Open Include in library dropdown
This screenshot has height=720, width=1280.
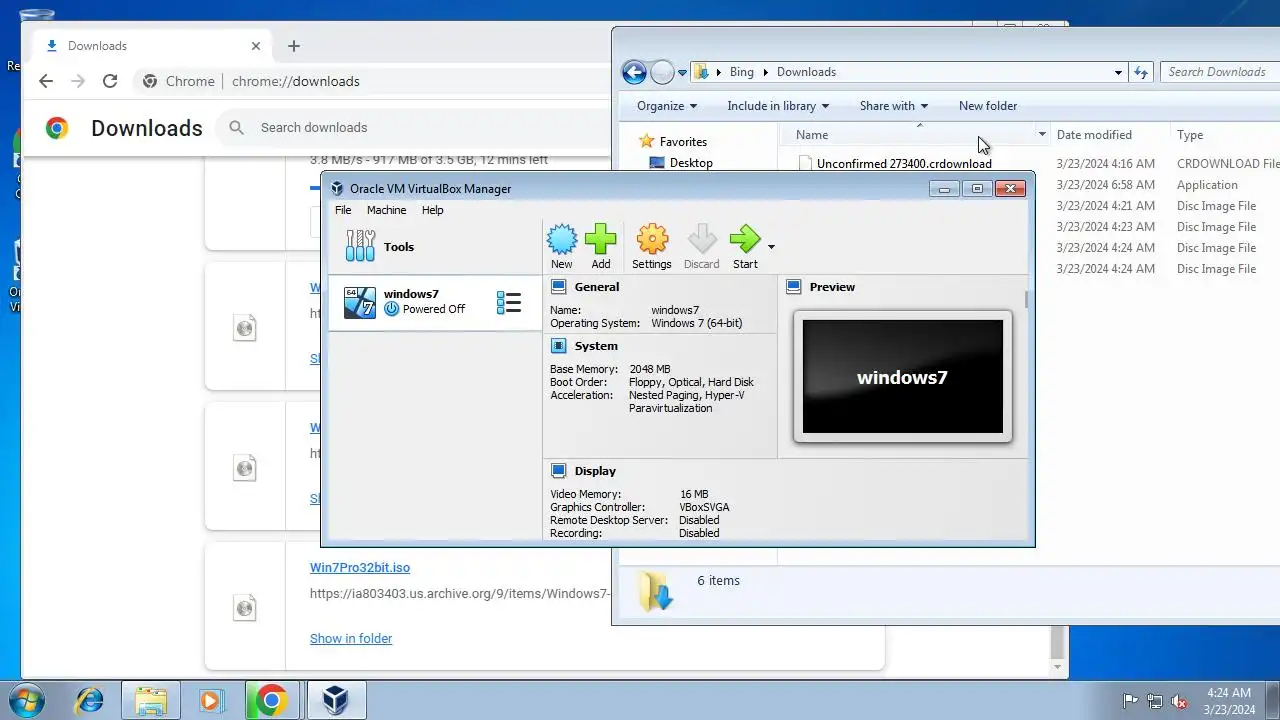[778, 106]
